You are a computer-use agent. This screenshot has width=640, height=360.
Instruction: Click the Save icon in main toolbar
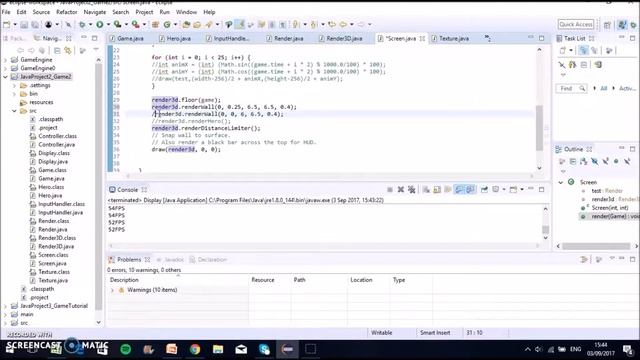[x=24, y=25]
